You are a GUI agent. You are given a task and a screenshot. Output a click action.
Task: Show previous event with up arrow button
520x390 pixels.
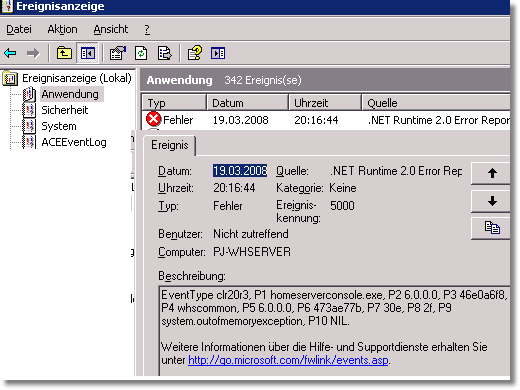pos(492,173)
